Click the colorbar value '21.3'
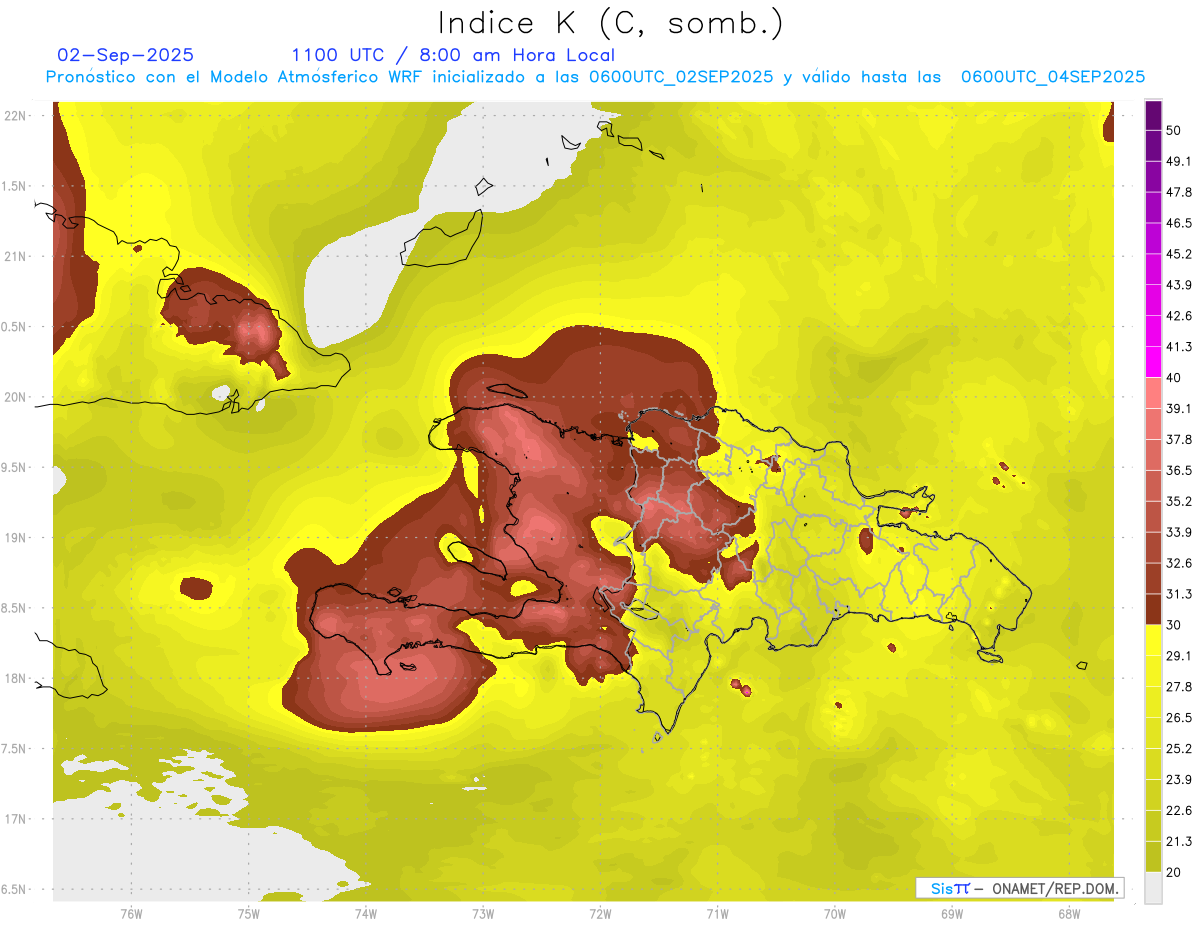This screenshot has height=927, width=1200. [1179, 841]
